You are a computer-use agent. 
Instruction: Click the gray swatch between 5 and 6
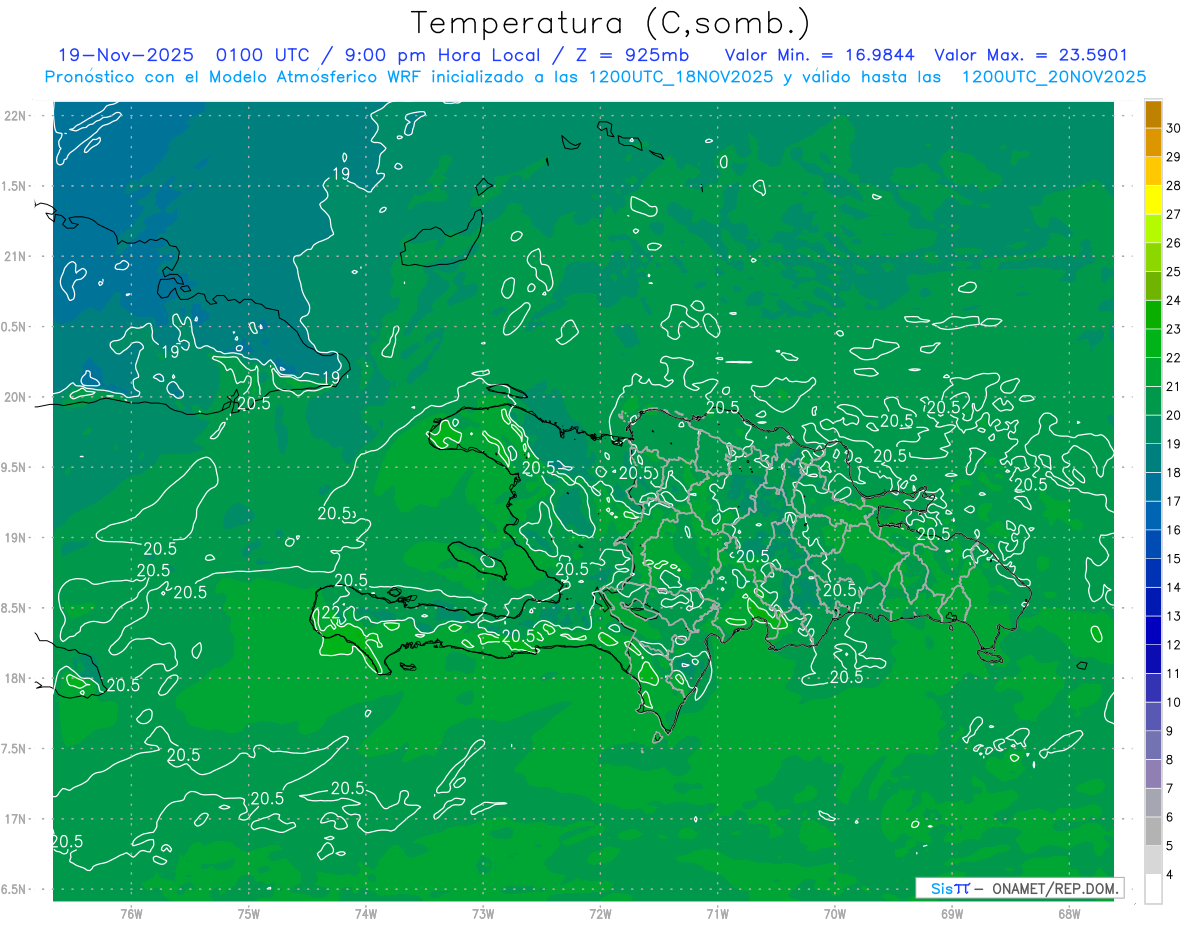[x=1154, y=831]
